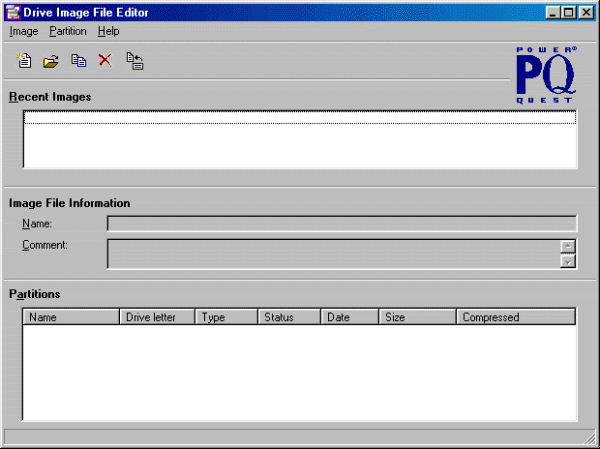Viewport: 600px width, 449px height.
Task: Click the Compressed column header
Action: pos(516,317)
